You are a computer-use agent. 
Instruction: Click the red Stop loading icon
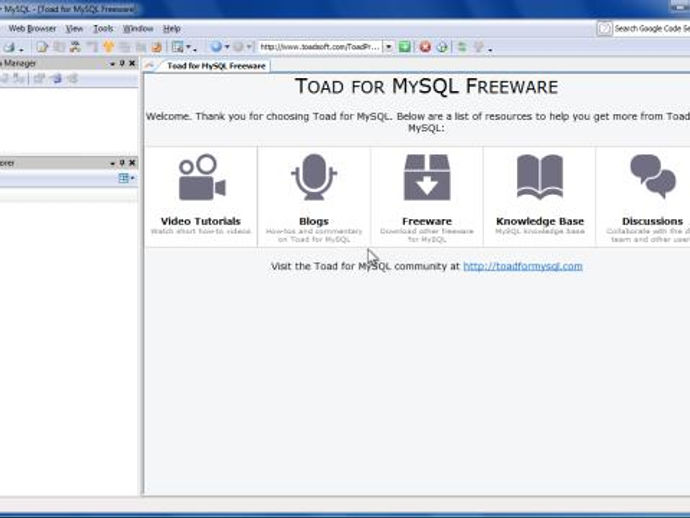pos(425,47)
